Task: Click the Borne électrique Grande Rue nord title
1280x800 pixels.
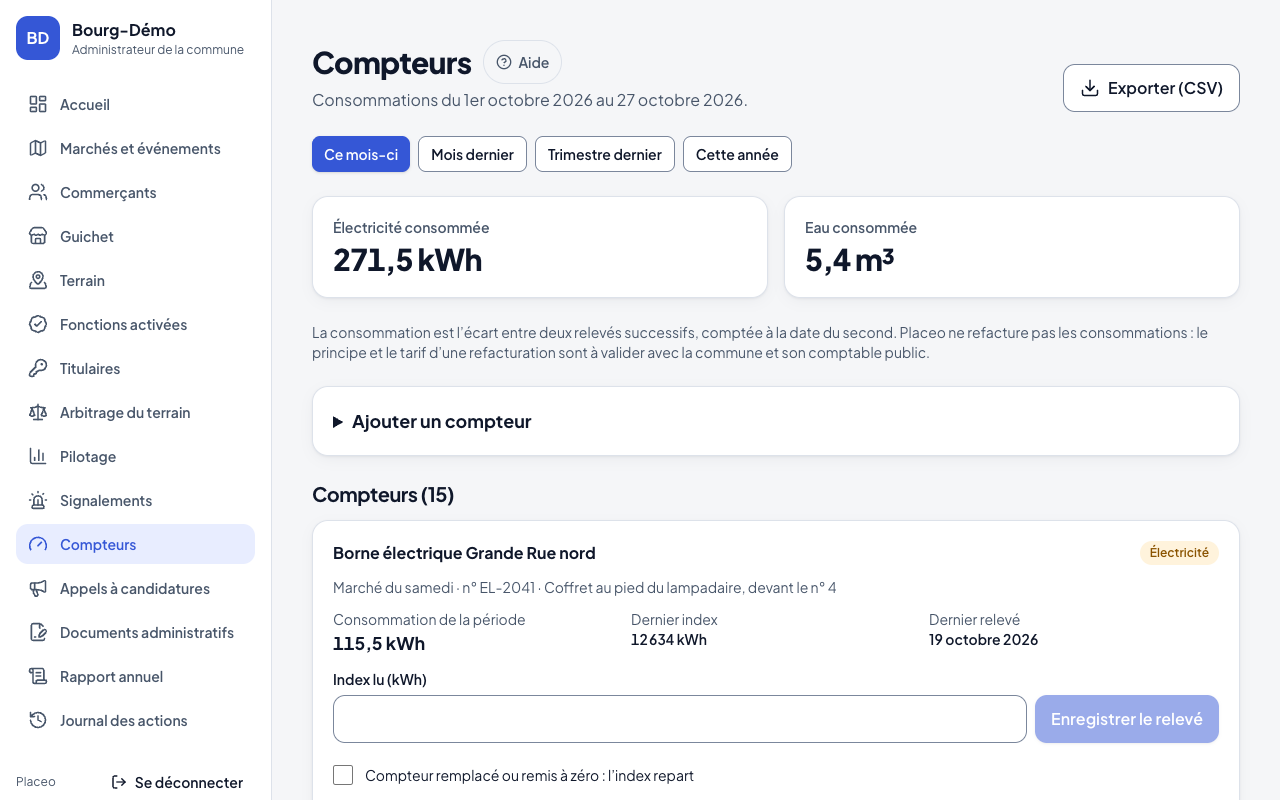Action: [x=464, y=553]
